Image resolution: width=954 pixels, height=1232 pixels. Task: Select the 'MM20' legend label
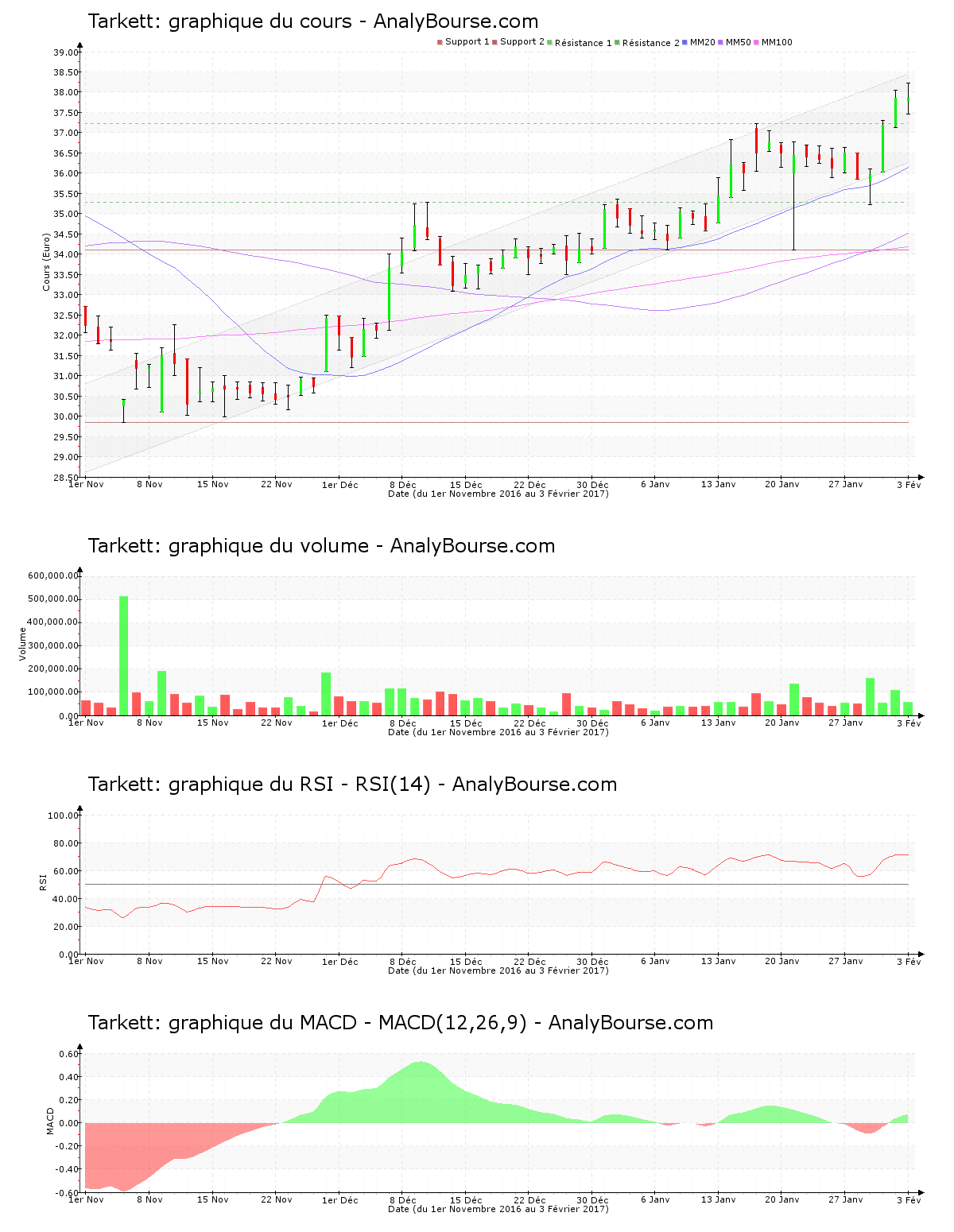[x=703, y=42]
